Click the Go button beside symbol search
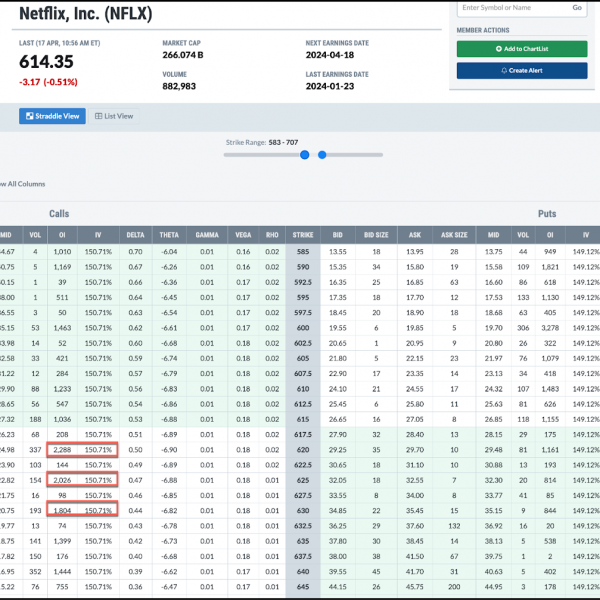Image resolution: width=600 pixels, height=600 pixels. 577,8
